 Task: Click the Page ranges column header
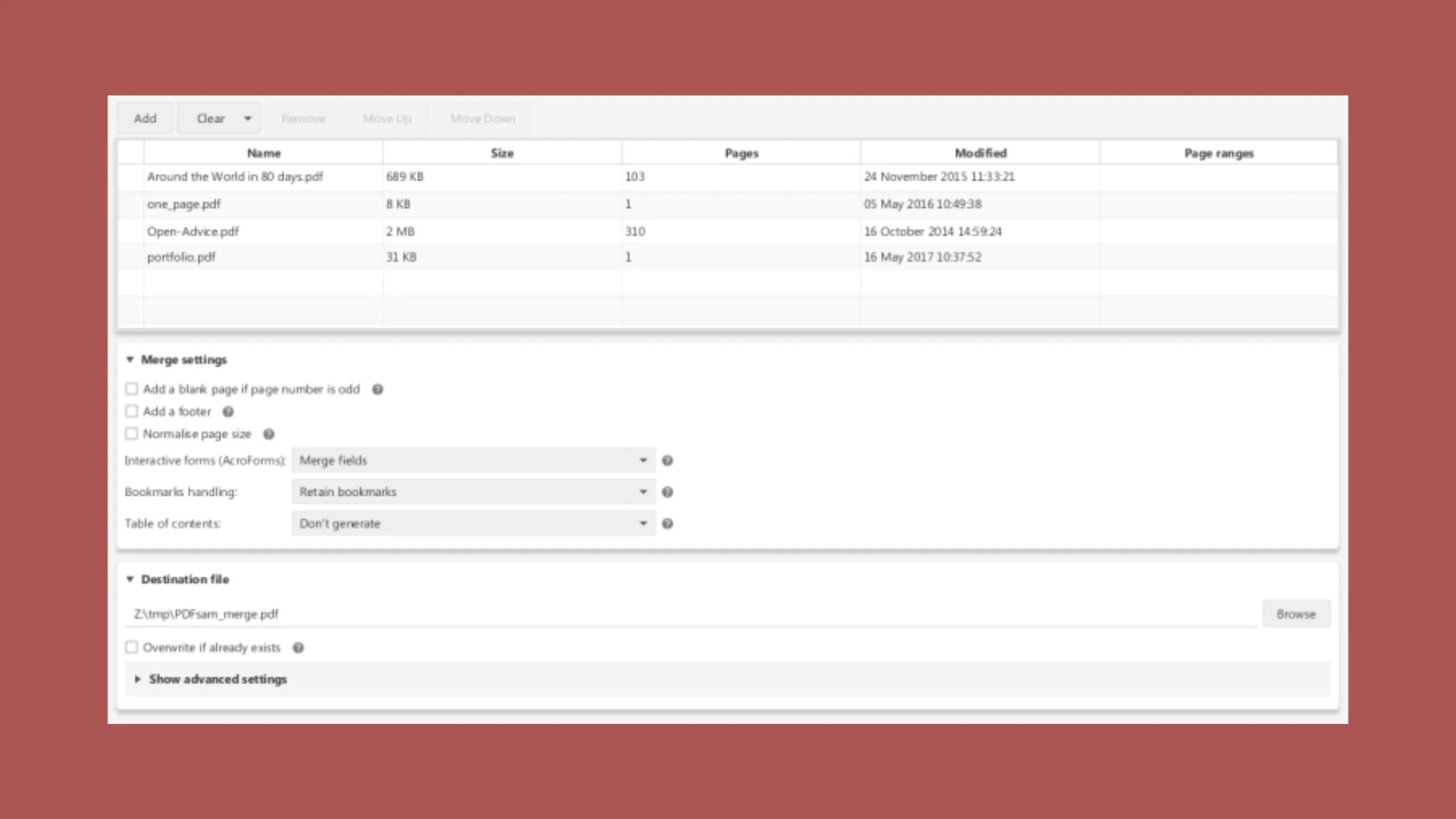1219,153
